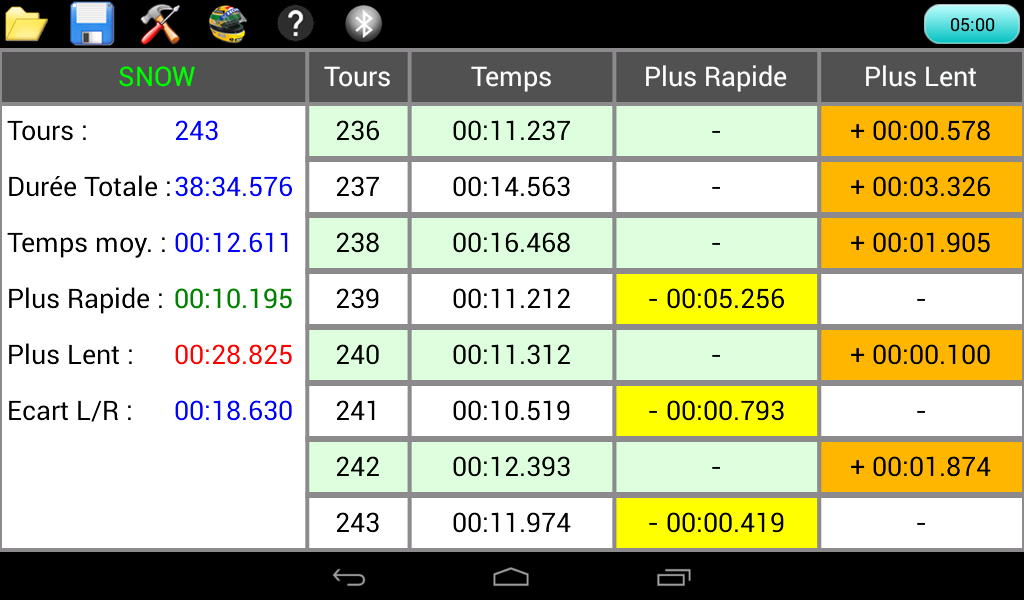The width and height of the screenshot is (1024, 600).
Task: Select Temps moy. value 00:12.611
Action: point(232,244)
